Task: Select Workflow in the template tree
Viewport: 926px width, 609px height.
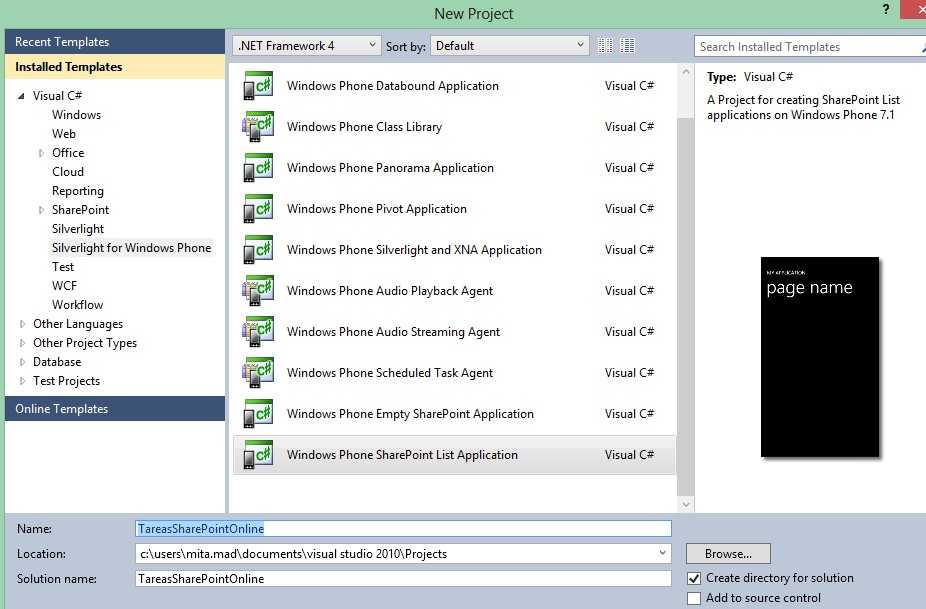Action: [x=77, y=305]
